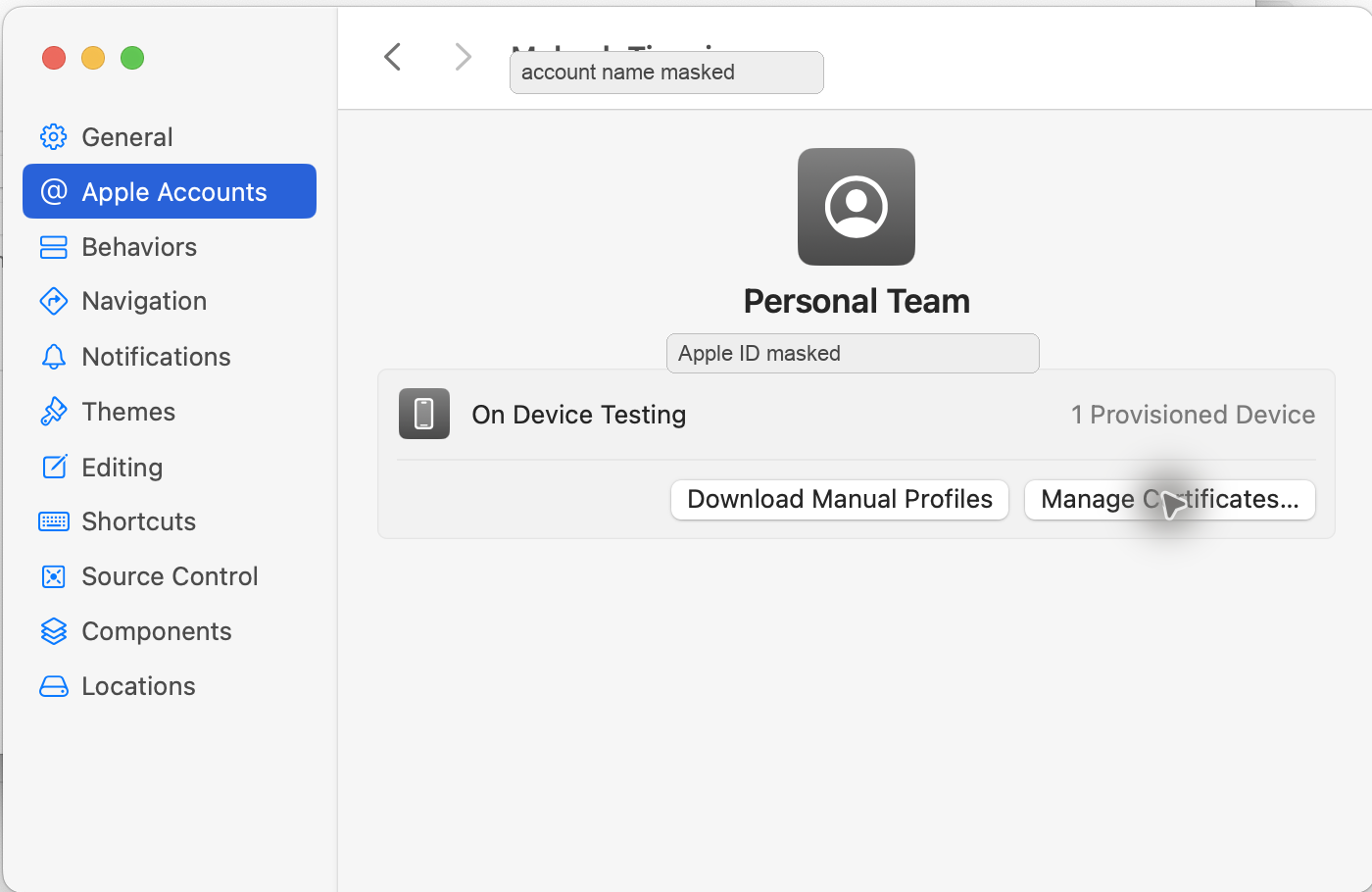
Task: Click the Source Control icon
Action: click(x=54, y=576)
